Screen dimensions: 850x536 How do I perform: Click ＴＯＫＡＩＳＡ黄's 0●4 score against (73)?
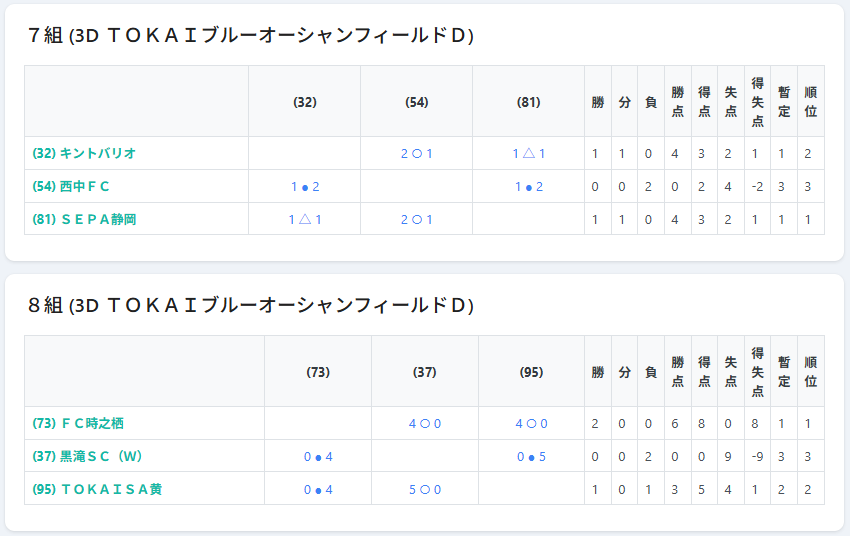coord(318,490)
